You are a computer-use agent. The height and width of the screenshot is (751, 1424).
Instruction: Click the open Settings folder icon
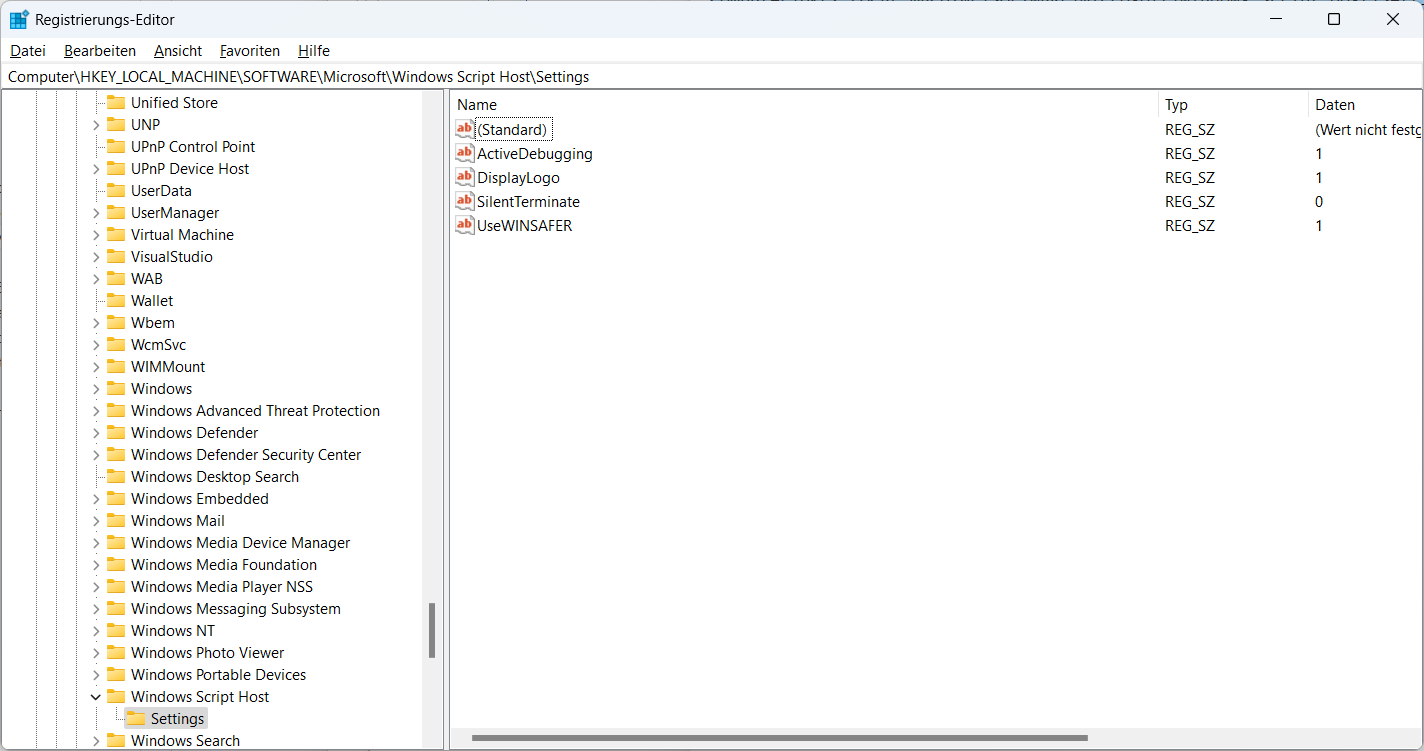pyautogui.click(x=136, y=719)
